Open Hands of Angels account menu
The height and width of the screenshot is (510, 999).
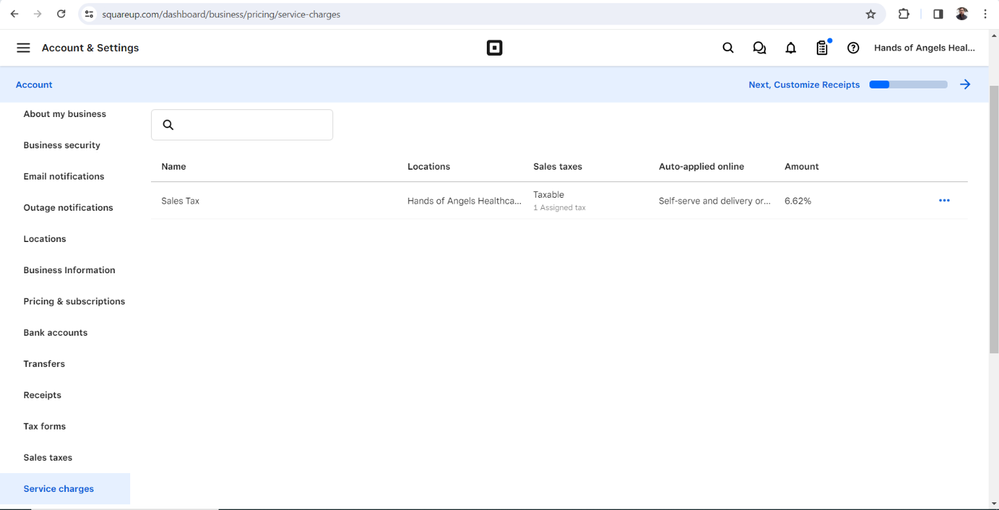[x=924, y=48]
